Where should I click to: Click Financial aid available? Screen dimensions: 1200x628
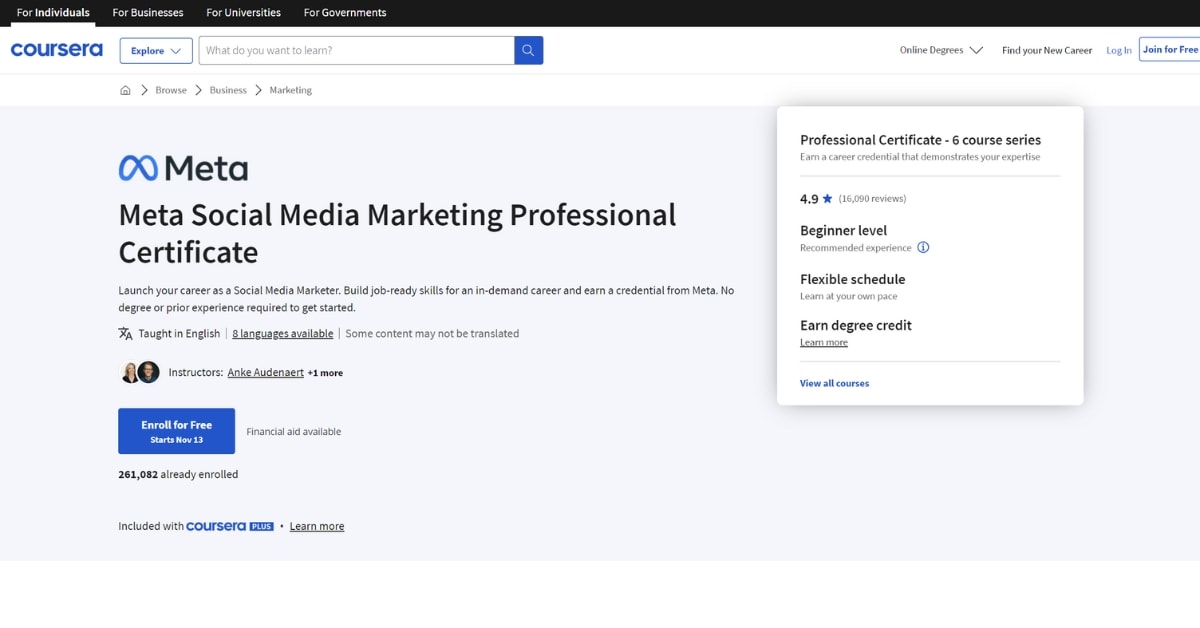tap(294, 432)
